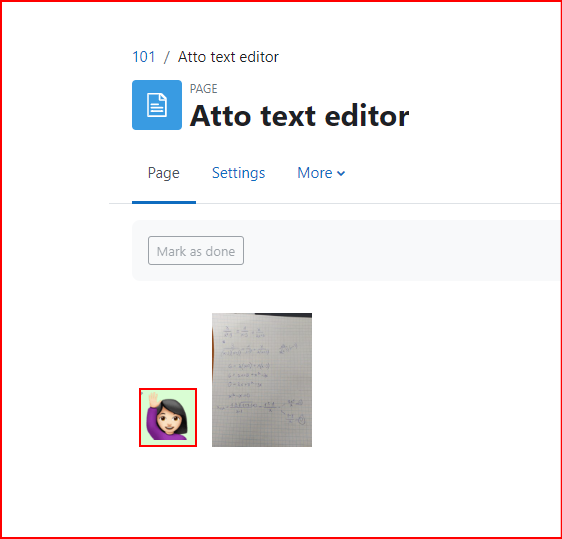Image resolution: width=562 pixels, height=539 pixels.
Task: Select the Page tab
Action: click(x=163, y=173)
